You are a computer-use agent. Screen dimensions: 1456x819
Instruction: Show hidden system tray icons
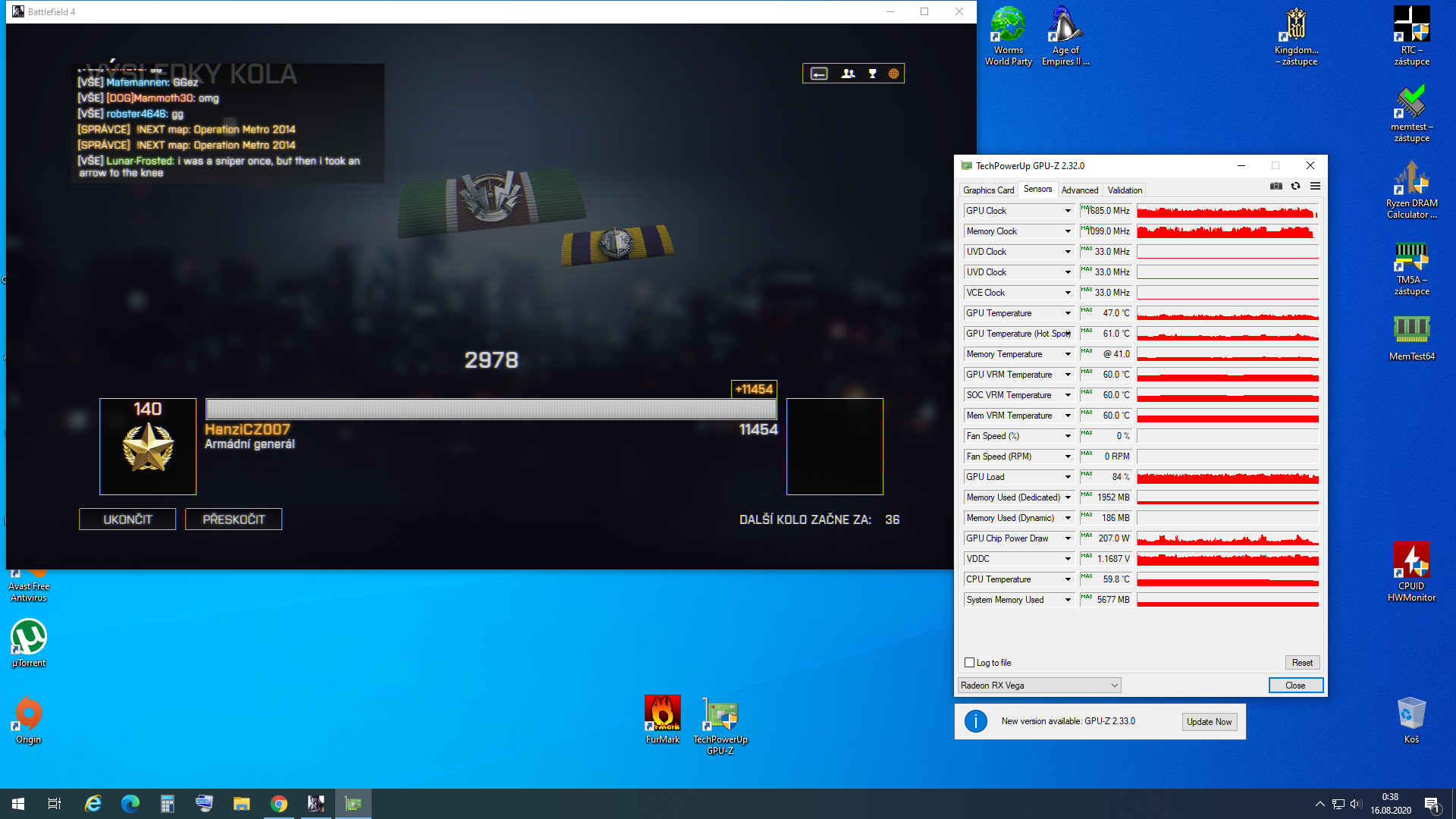pyautogui.click(x=1320, y=804)
